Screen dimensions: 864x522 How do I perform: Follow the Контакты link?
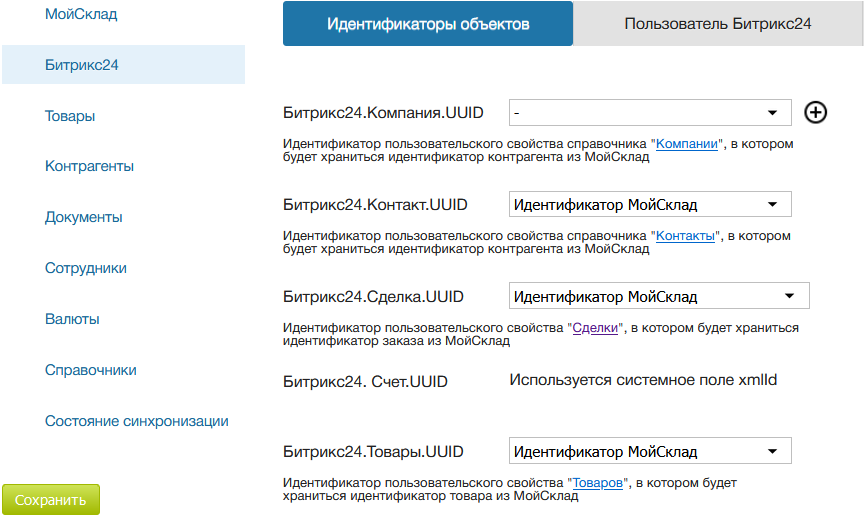686,236
